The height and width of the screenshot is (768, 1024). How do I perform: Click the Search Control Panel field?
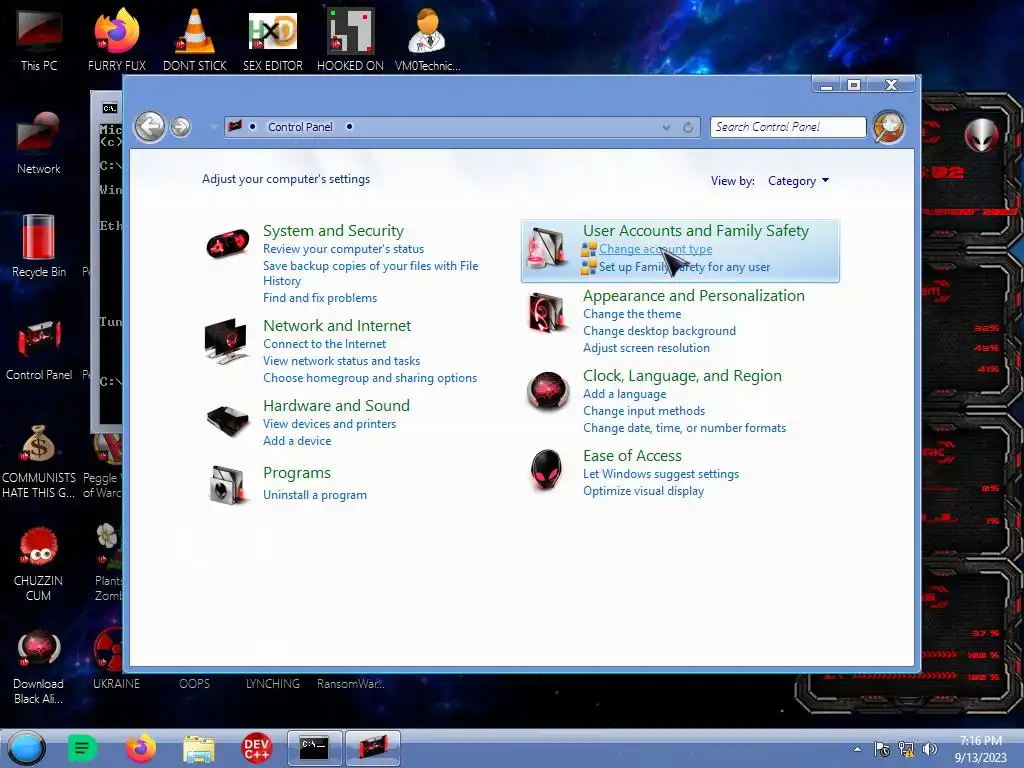788,127
